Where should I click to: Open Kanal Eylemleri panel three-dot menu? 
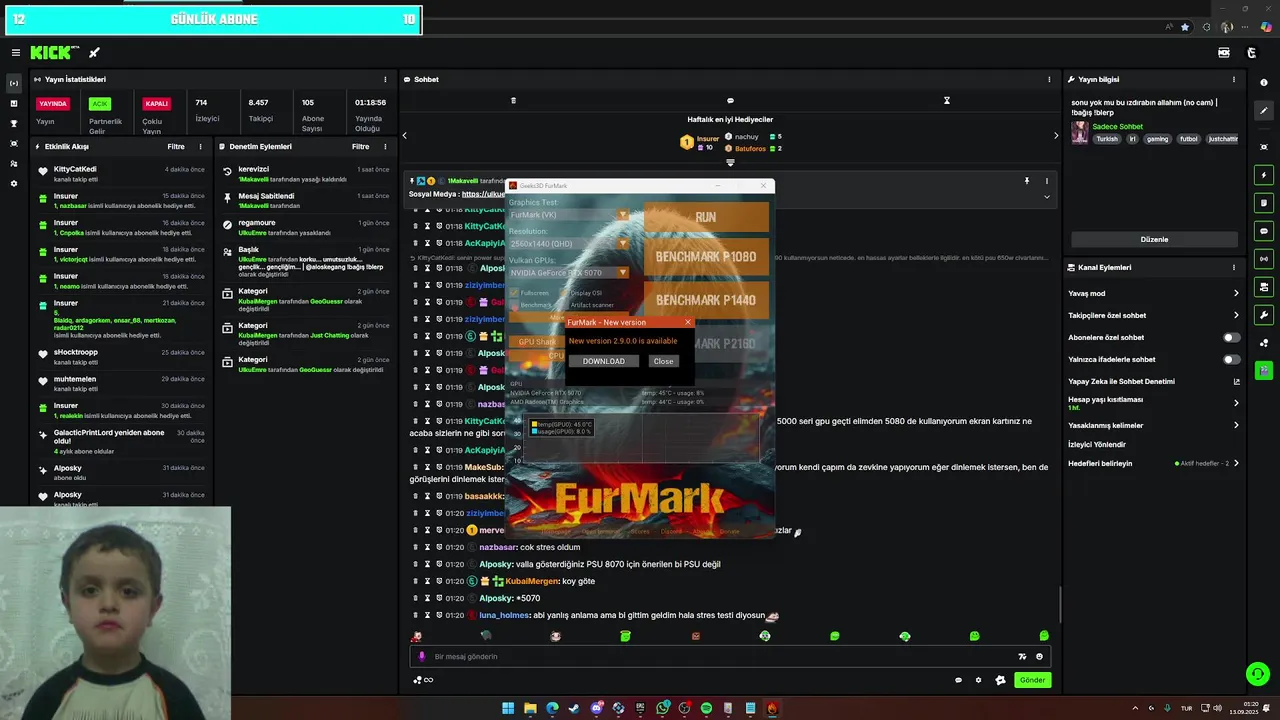click(x=1234, y=267)
